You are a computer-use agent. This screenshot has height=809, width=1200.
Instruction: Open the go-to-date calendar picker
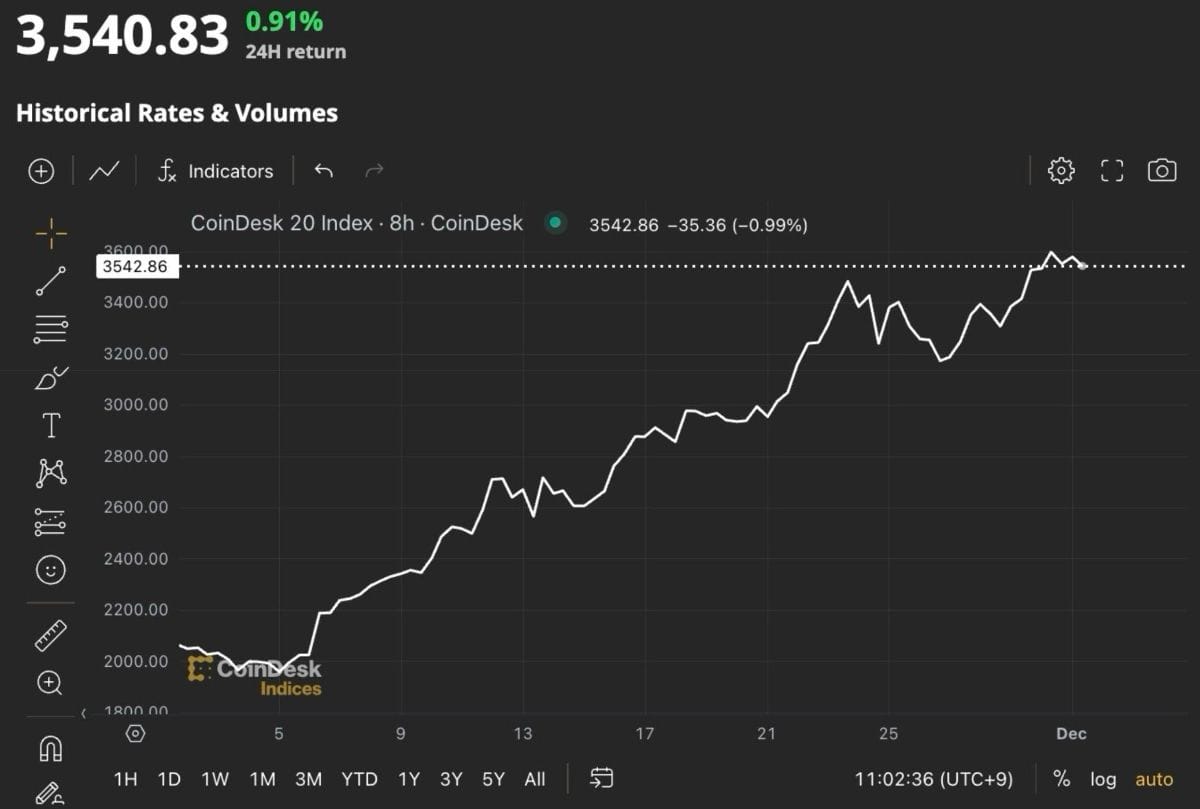pos(602,778)
